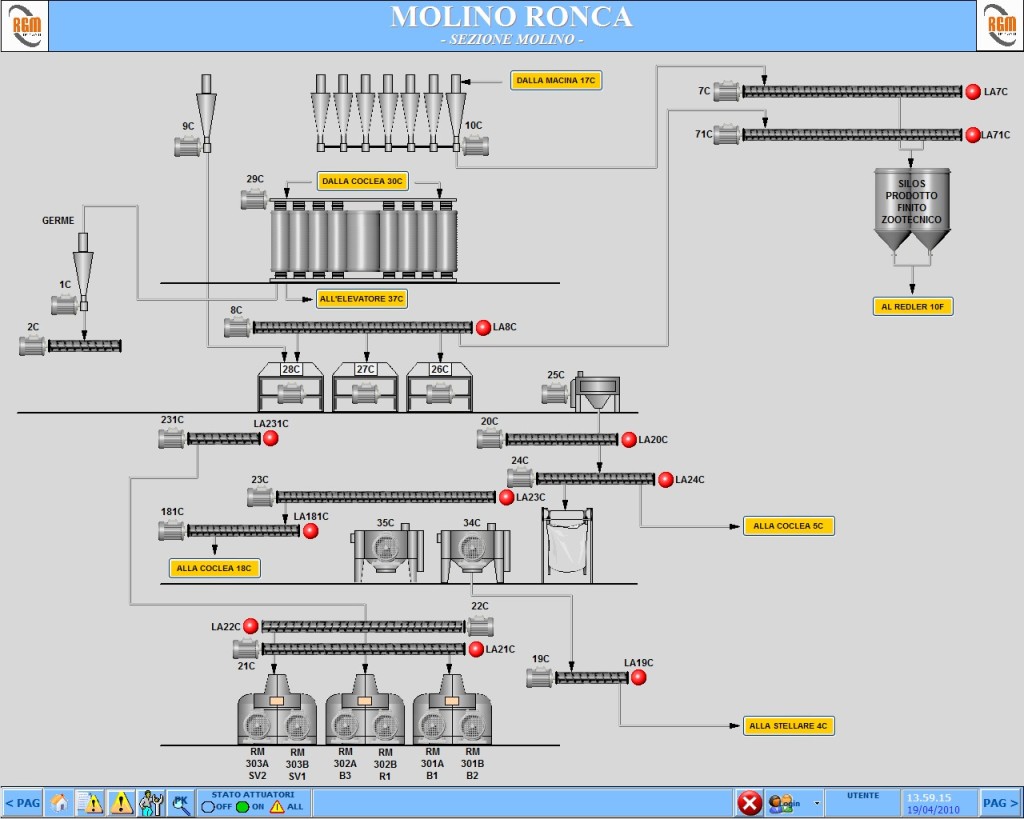The image size is (1024, 819).
Task: Select machine 26C
Action: click(x=440, y=387)
